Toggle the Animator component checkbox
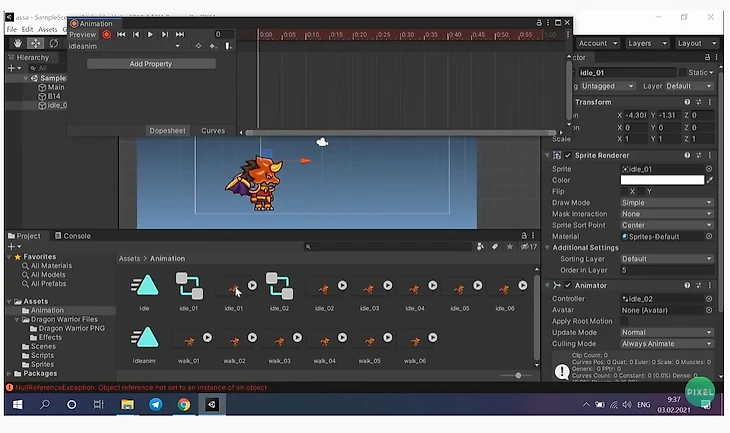 568,285
